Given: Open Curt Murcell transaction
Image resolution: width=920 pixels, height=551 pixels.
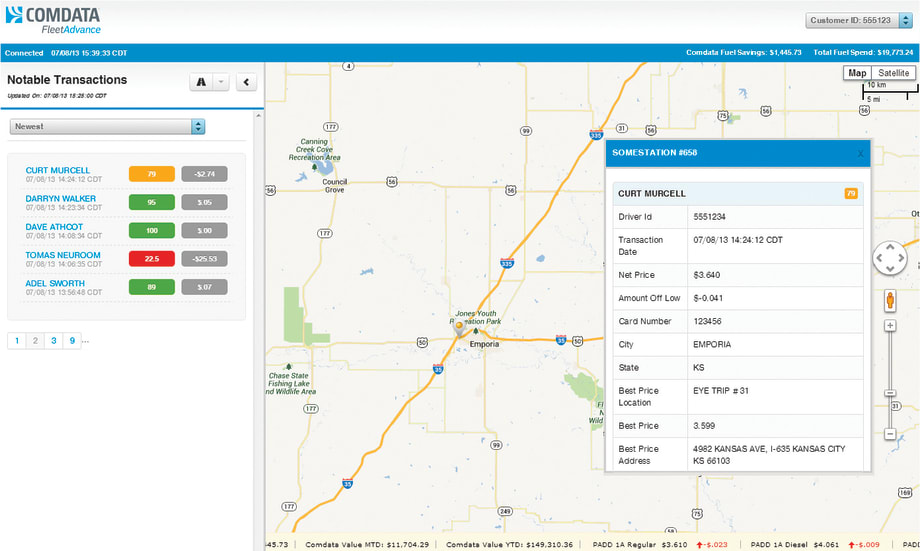Looking at the screenshot, I should point(58,170).
